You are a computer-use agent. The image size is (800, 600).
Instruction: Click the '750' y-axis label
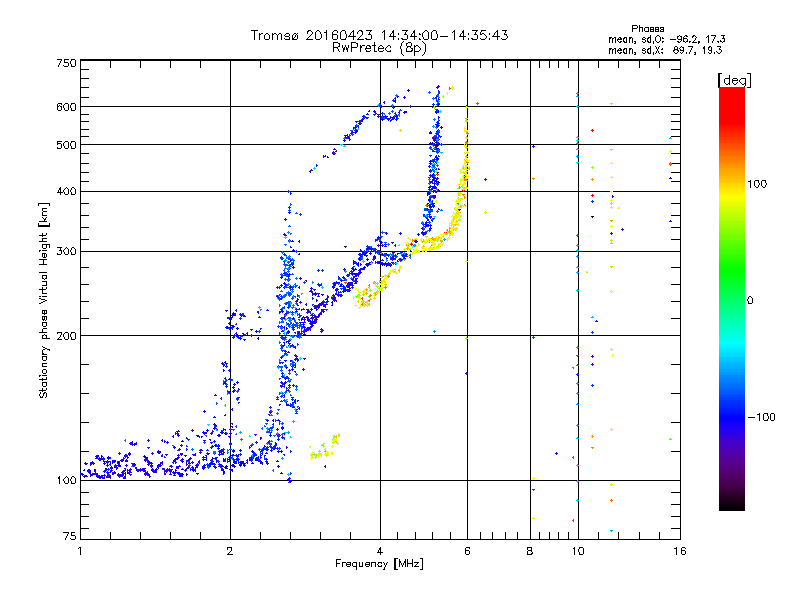click(x=66, y=63)
